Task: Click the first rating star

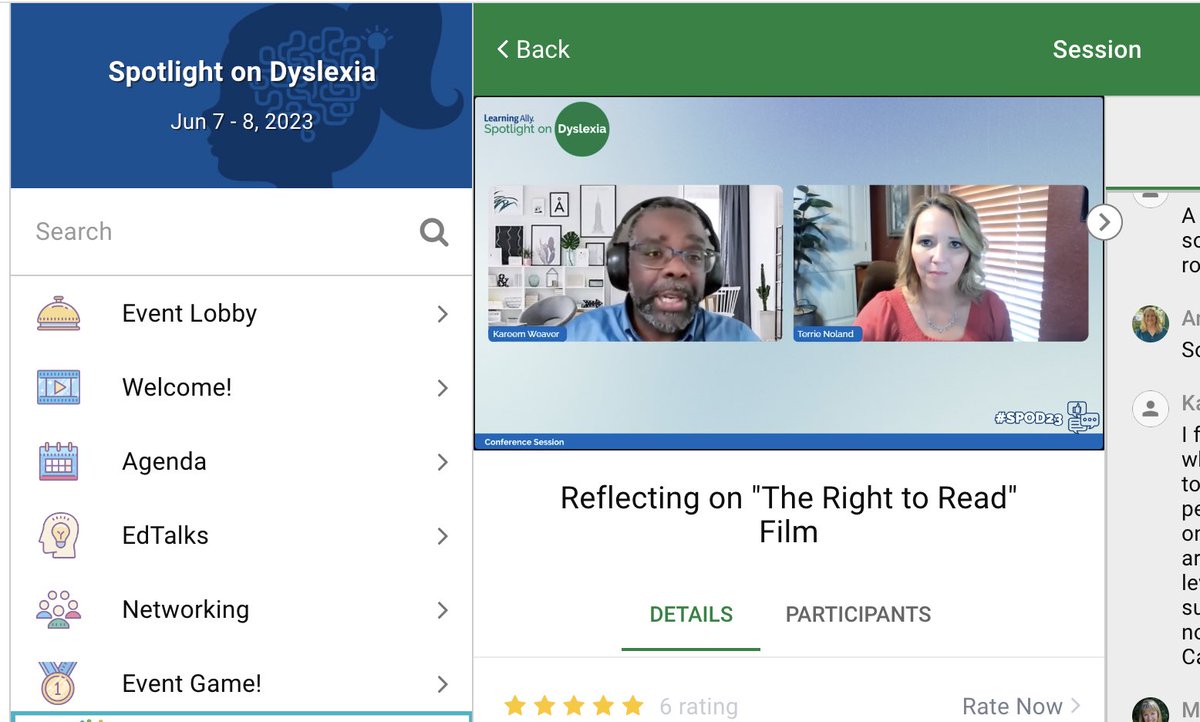Action: coord(515,707)
